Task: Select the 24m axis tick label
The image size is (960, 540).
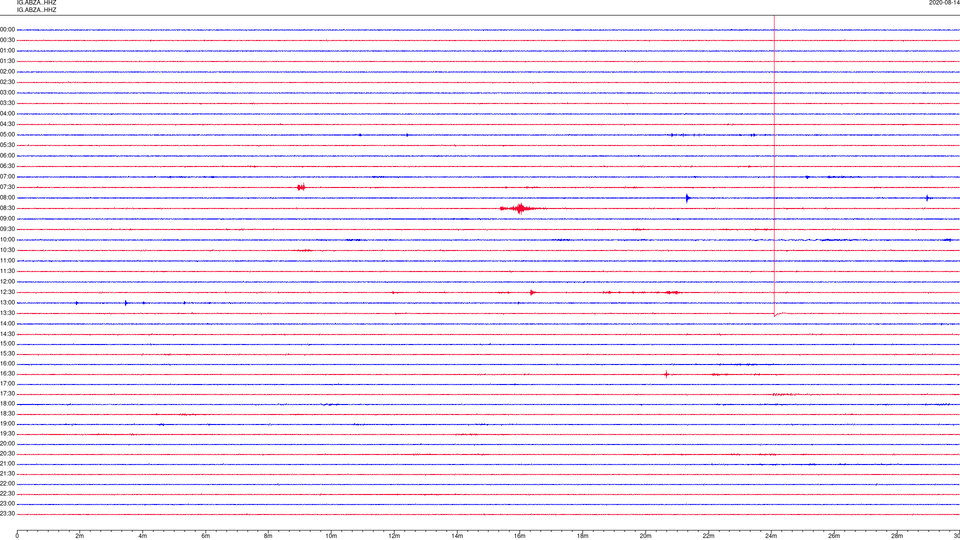Action: [771, 536]
